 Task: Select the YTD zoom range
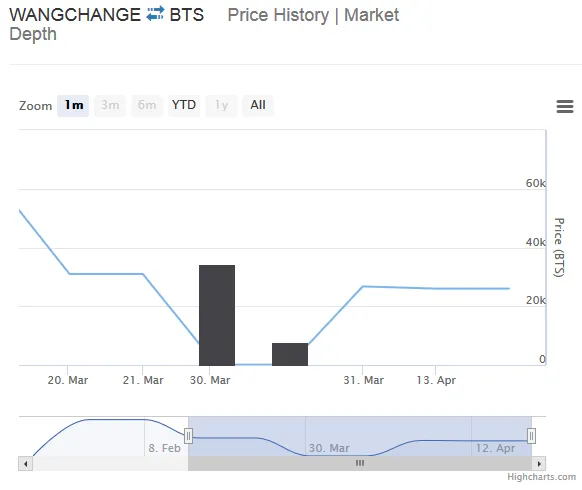(x=184, y=106)
